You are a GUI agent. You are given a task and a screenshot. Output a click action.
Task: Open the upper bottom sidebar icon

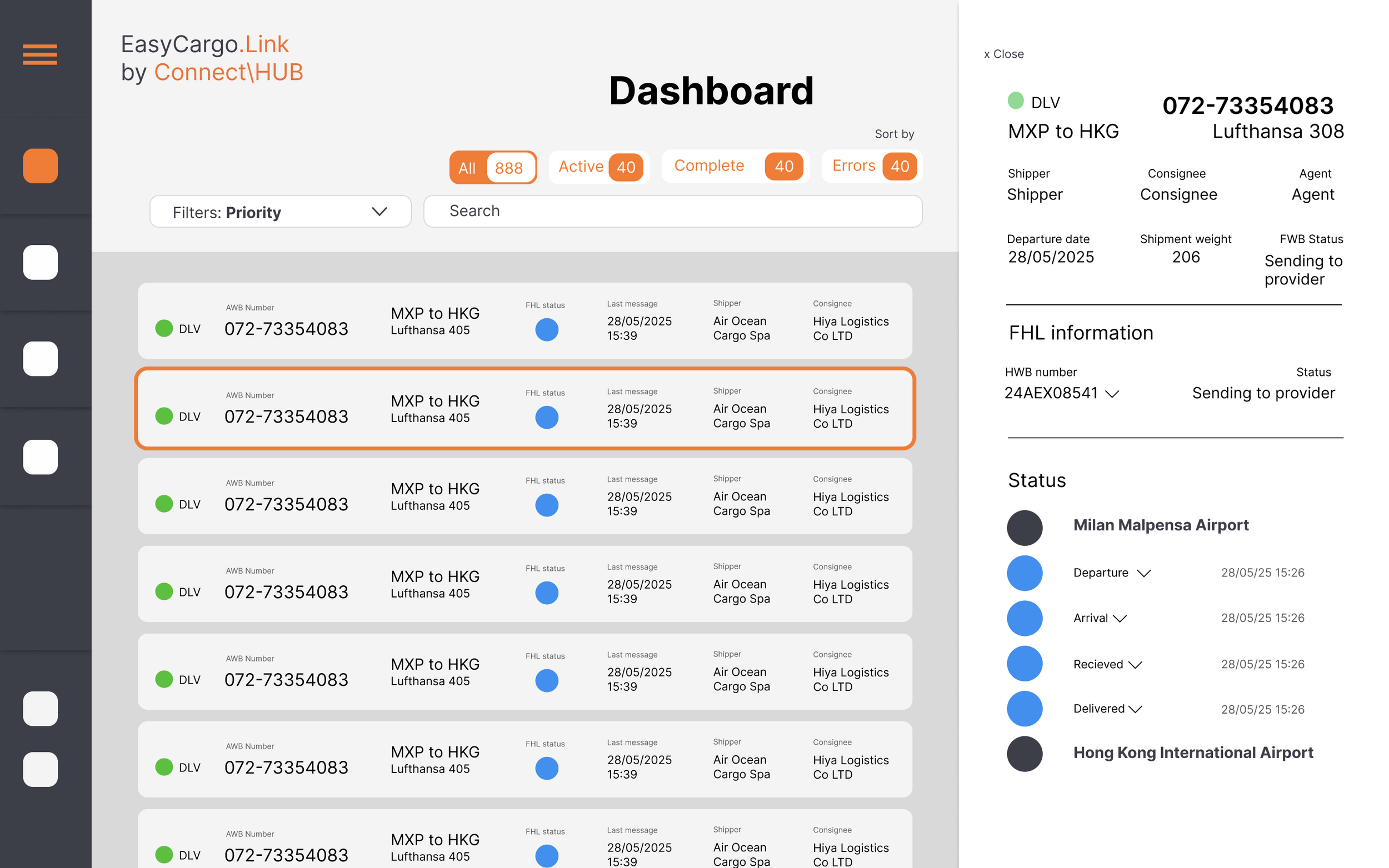pos(39,709)
